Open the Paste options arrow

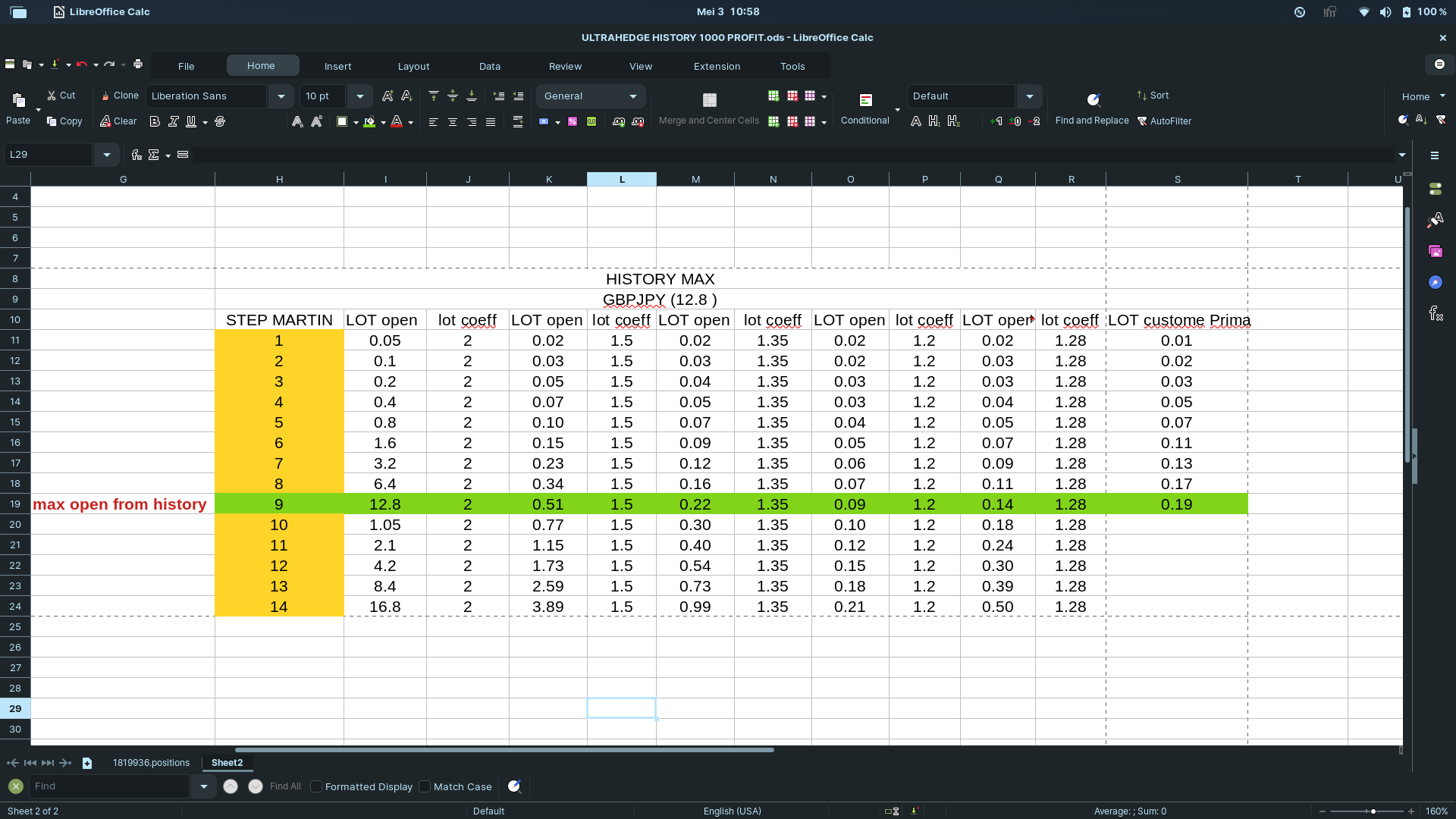click(x=38, y=109)
